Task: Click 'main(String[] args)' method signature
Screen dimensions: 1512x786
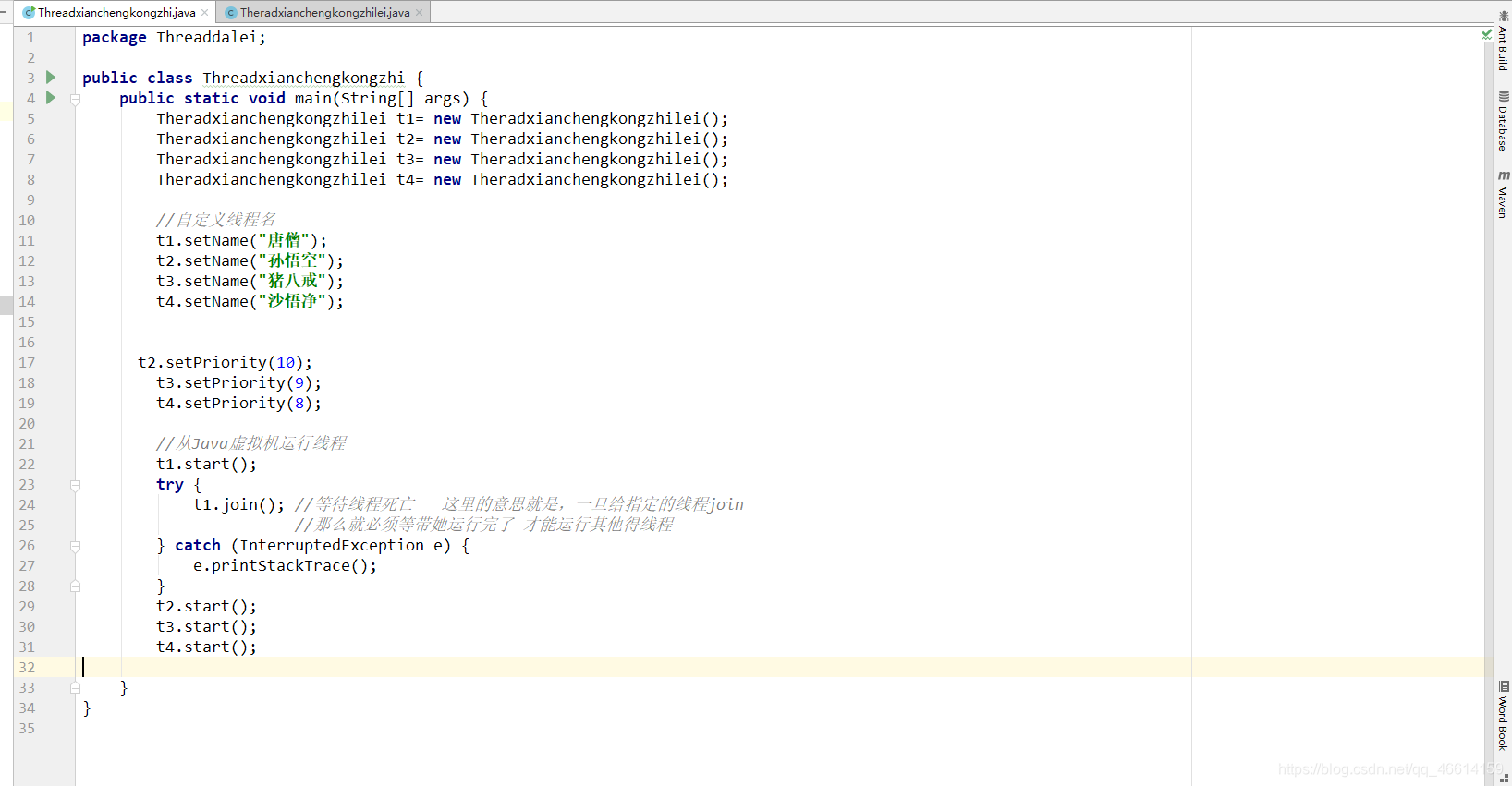Action: click(382, 98)
